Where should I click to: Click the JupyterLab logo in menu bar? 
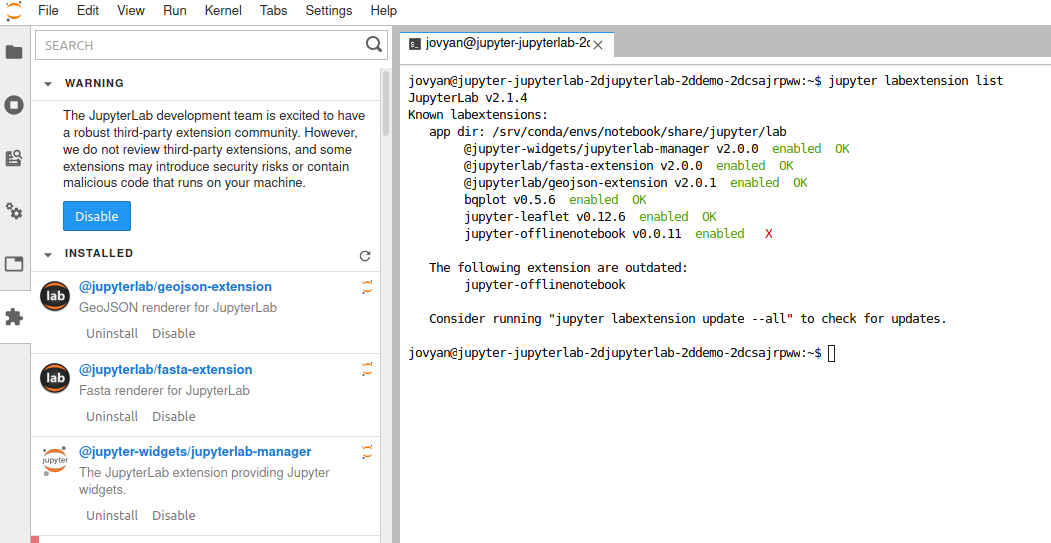pyautogui.click(x=13, y=11)
